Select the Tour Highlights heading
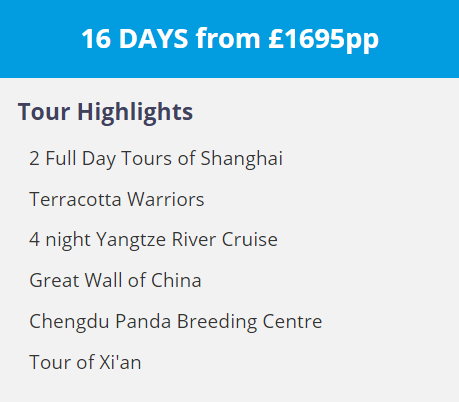The height and width of the screenshot is (402, 459). click(x=105, y=112)
